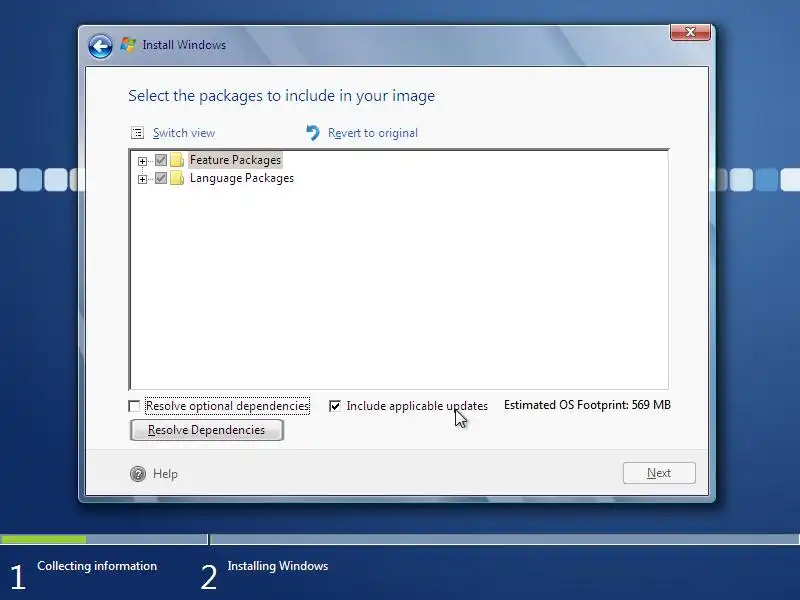
Task: Expand the Language Packages tree node
Action: click(142, 179)
